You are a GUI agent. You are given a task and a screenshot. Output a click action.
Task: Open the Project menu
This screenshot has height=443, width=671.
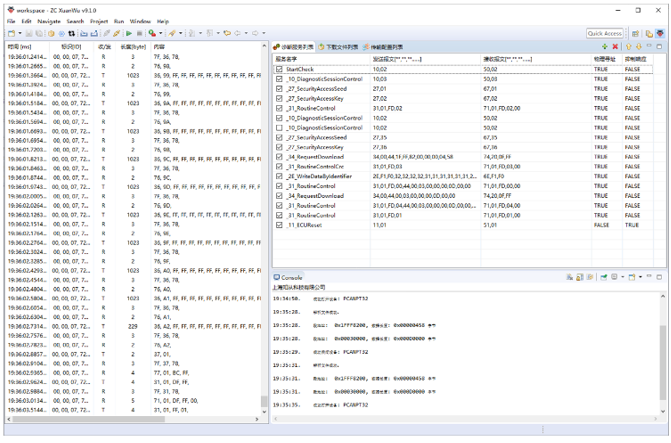point(99,21)
